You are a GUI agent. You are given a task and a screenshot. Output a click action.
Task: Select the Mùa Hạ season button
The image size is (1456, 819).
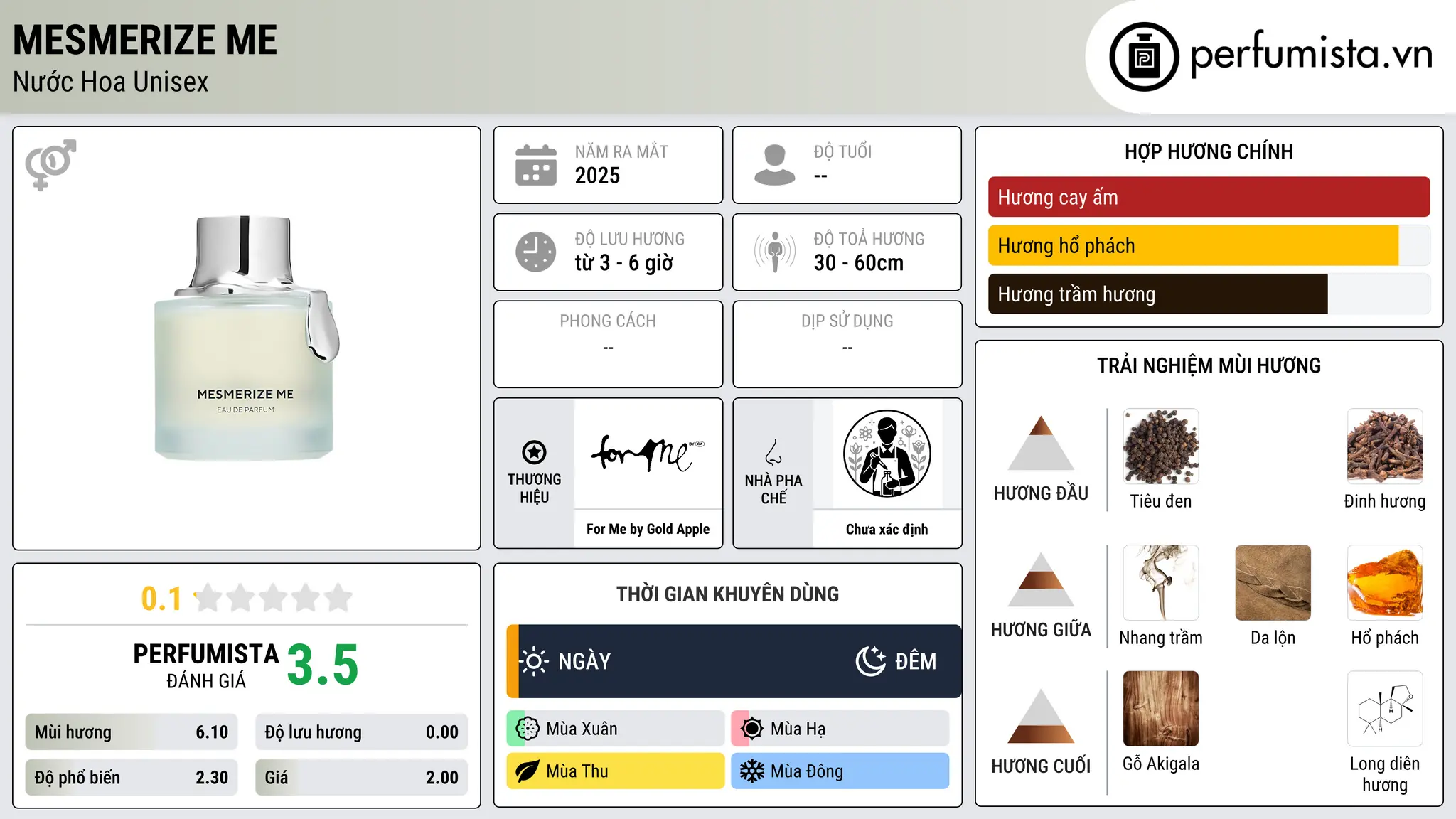click(x=840, y=729)
